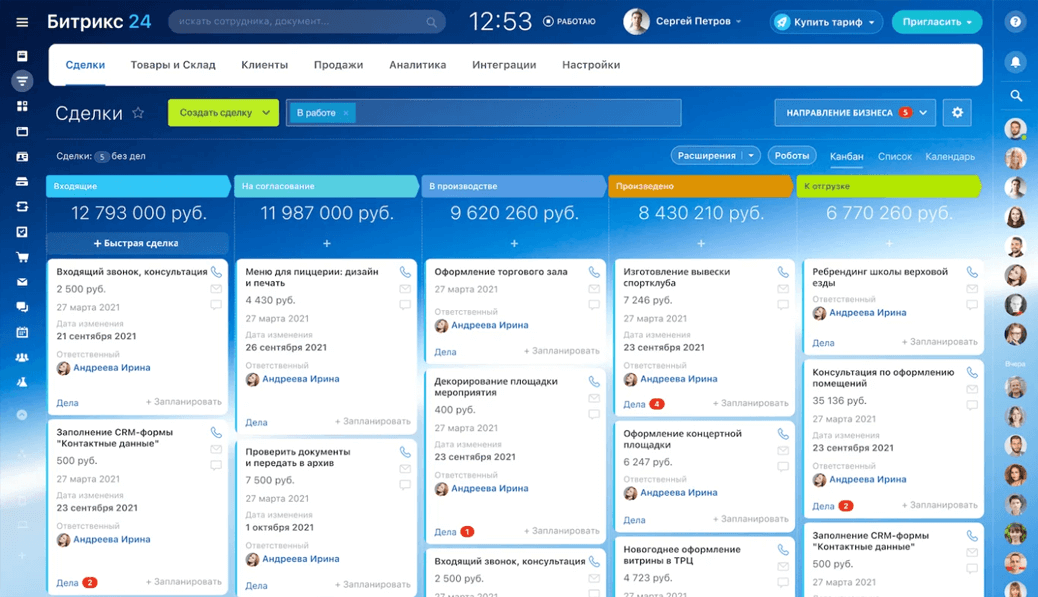Click phone icon on Меню для пиццерии card
The image size is (1038, 597).
coord(405,272)
